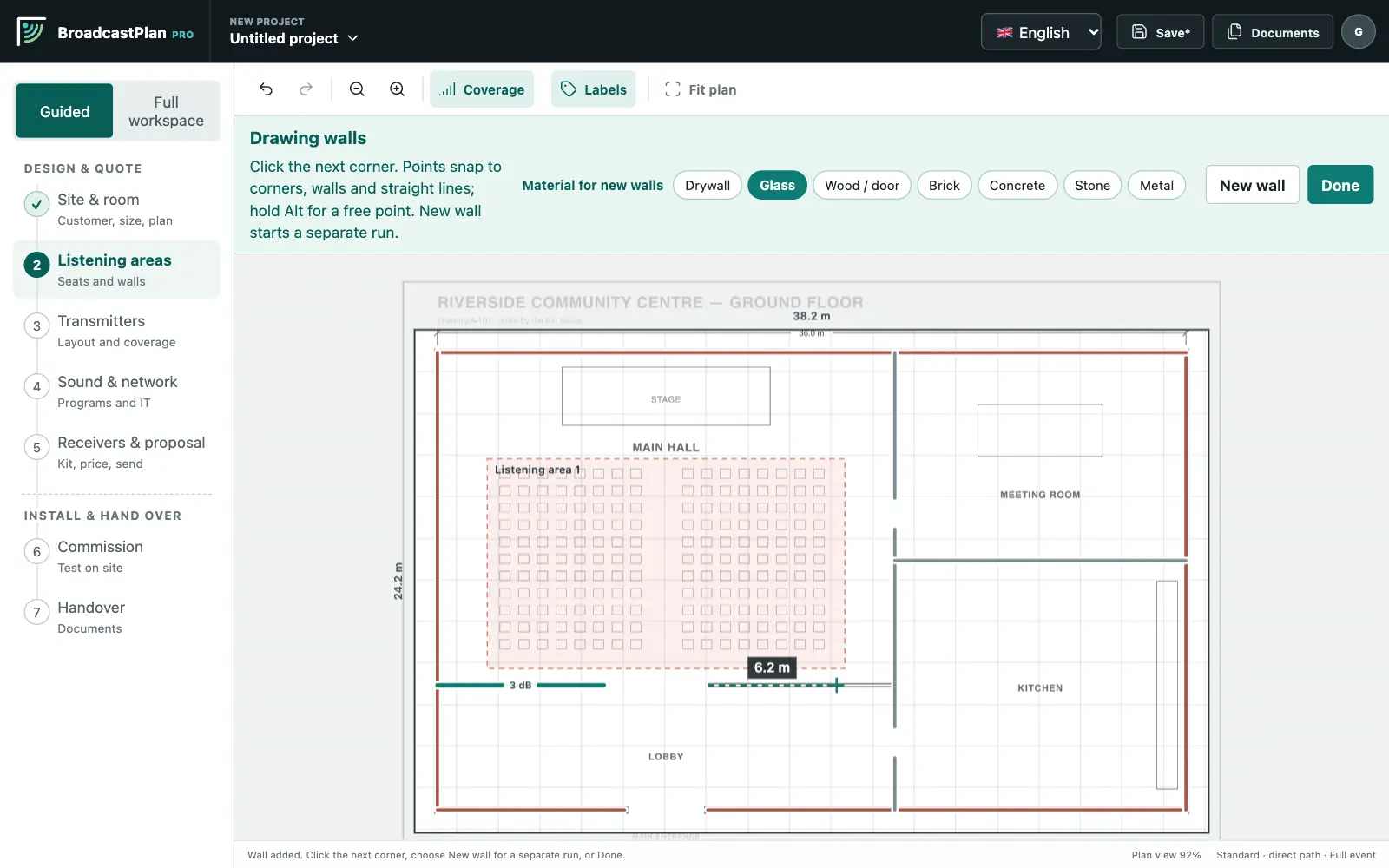Choose Wood / door wall material

point(862,185)
